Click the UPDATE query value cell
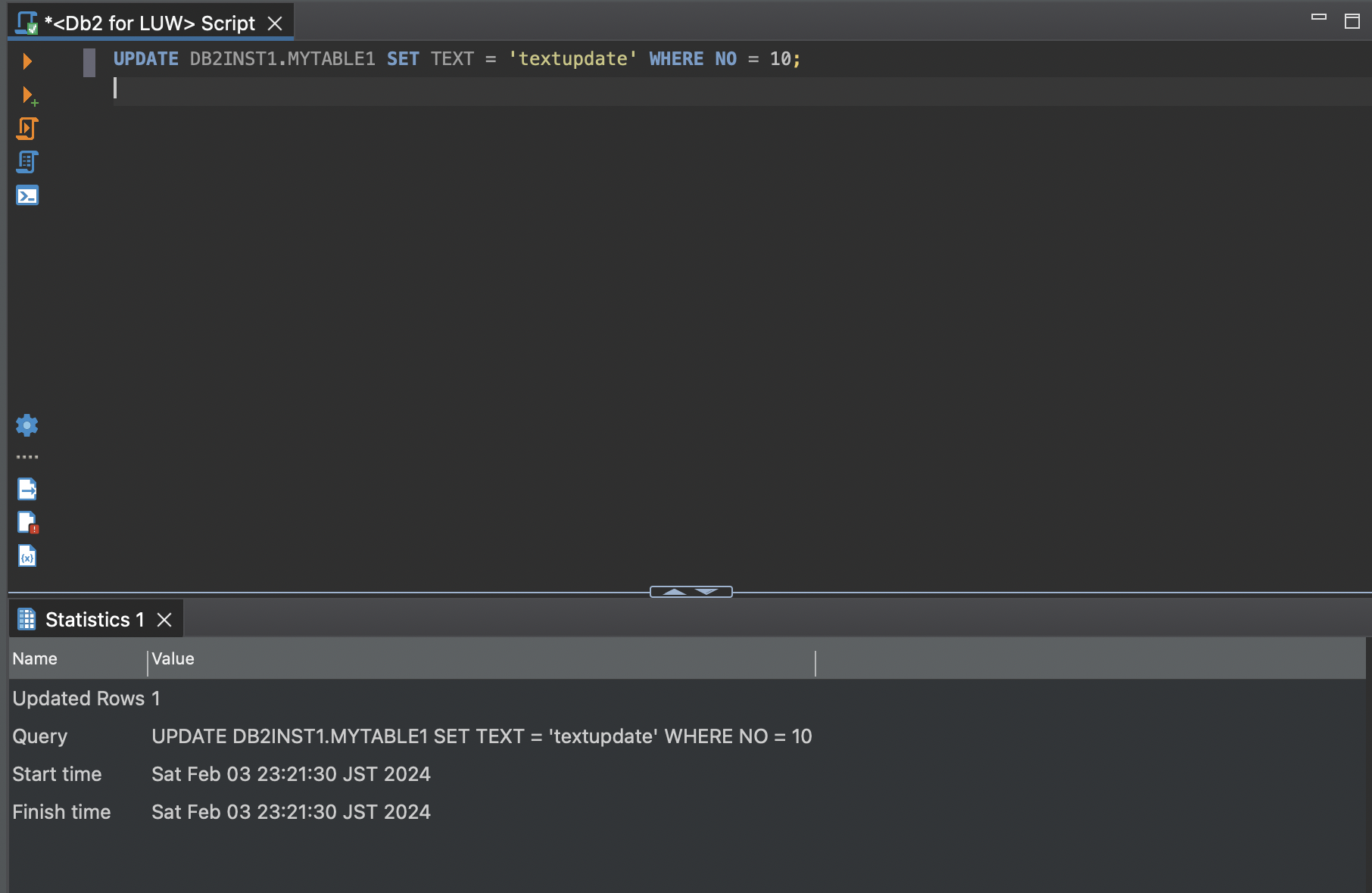The height and width of the screenshot is (893, 1372). tap(482, 736)
